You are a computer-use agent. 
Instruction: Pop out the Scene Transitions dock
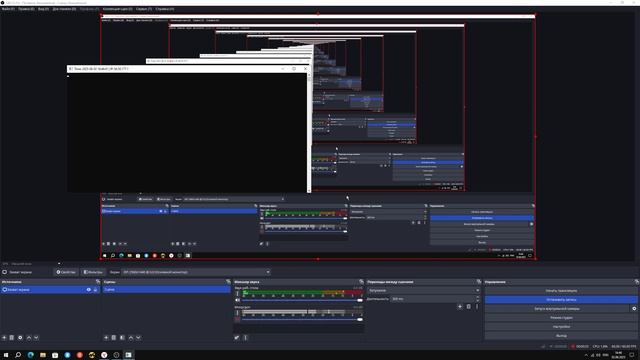(479, 282)
